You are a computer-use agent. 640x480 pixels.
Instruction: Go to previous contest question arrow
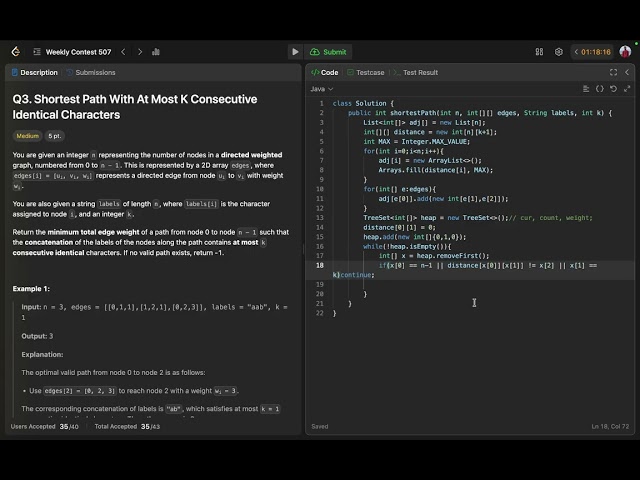123,52
